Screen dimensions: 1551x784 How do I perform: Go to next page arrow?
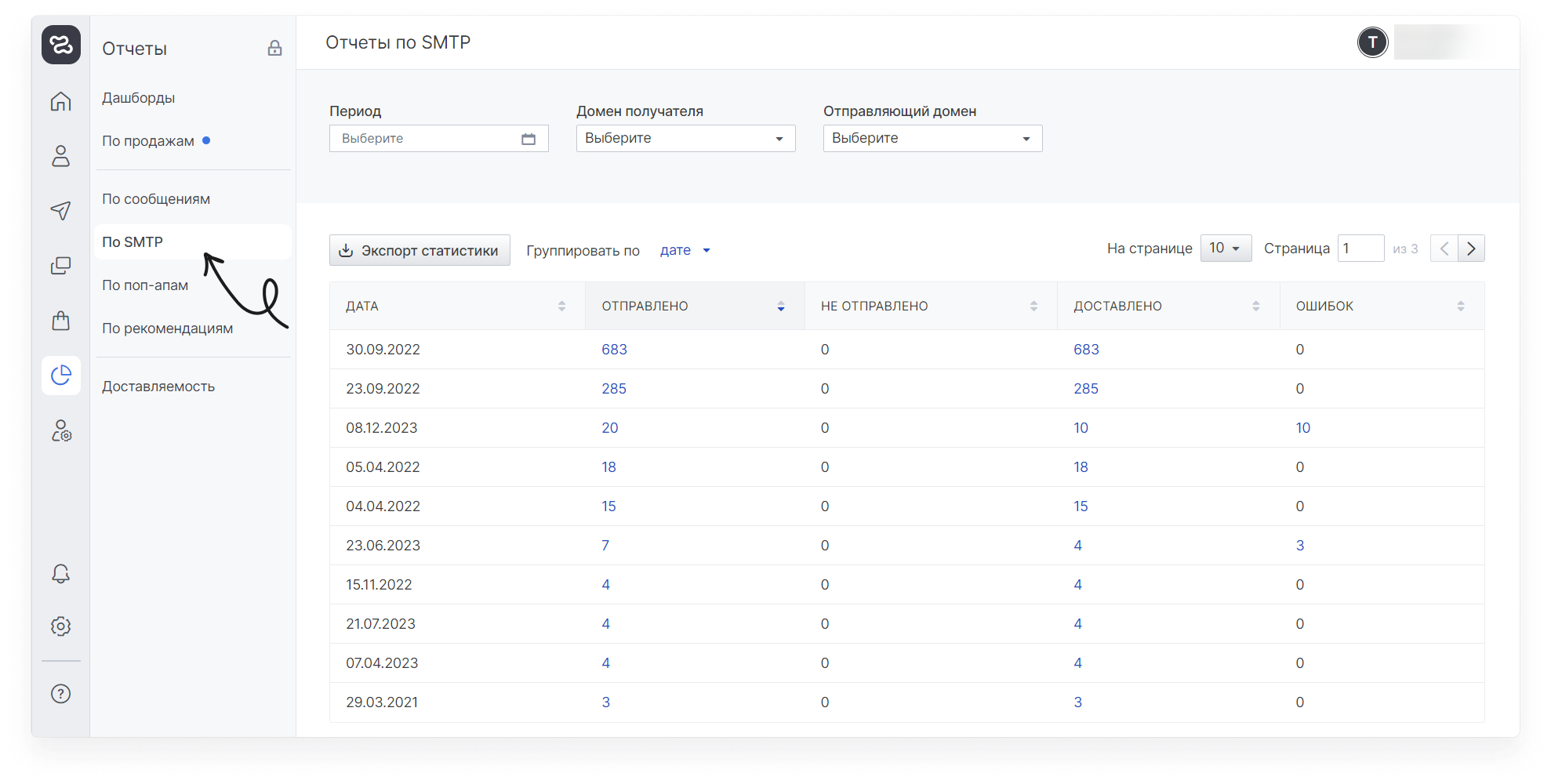click(1471, 249)
